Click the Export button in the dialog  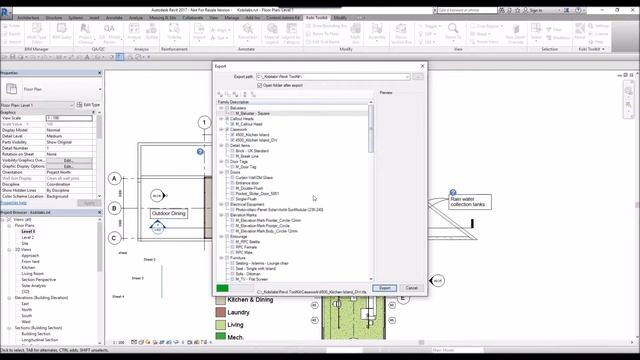(x=384, y=288)
